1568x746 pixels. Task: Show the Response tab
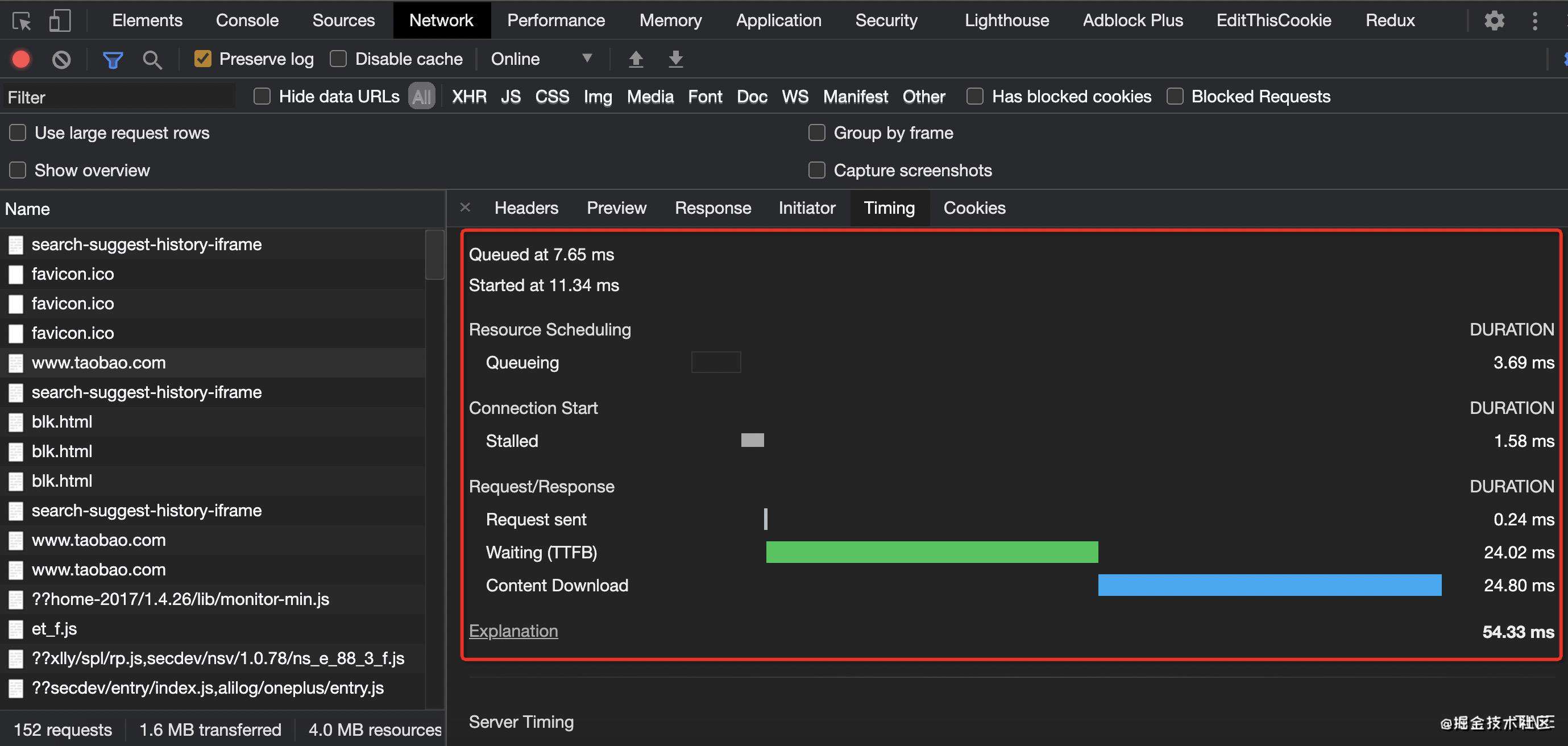click(713, 208)
